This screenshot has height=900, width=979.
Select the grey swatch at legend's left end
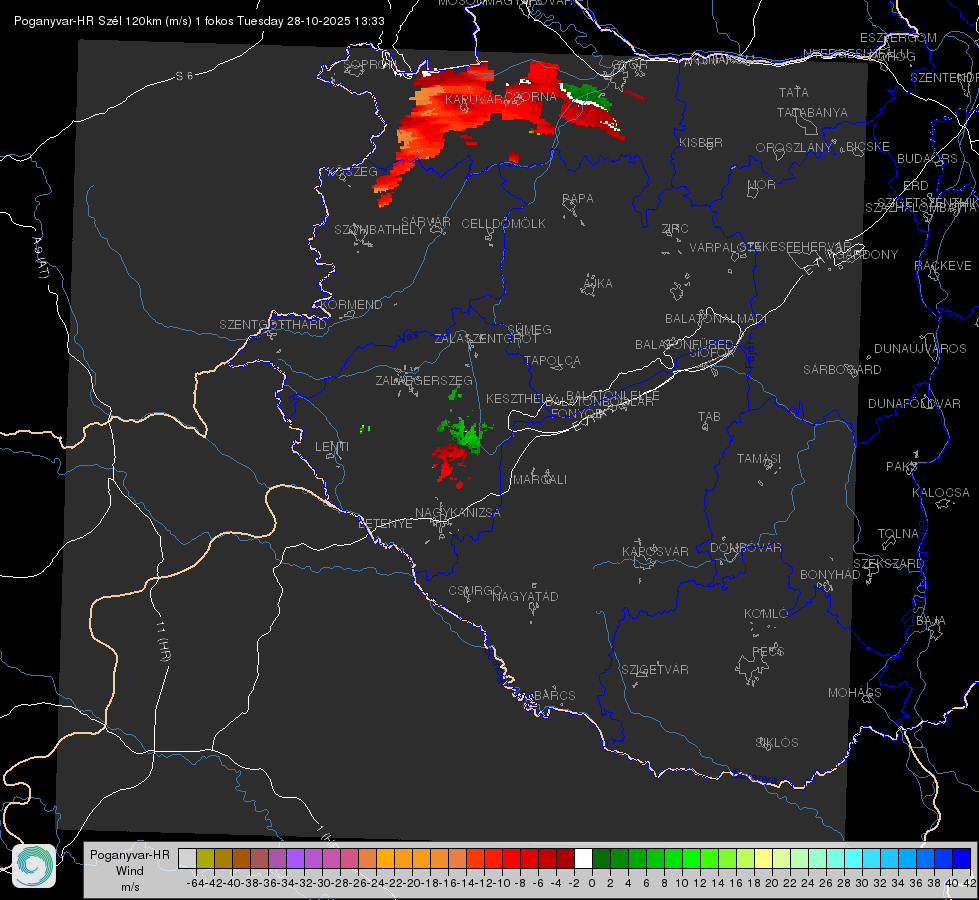coord(187,858)
